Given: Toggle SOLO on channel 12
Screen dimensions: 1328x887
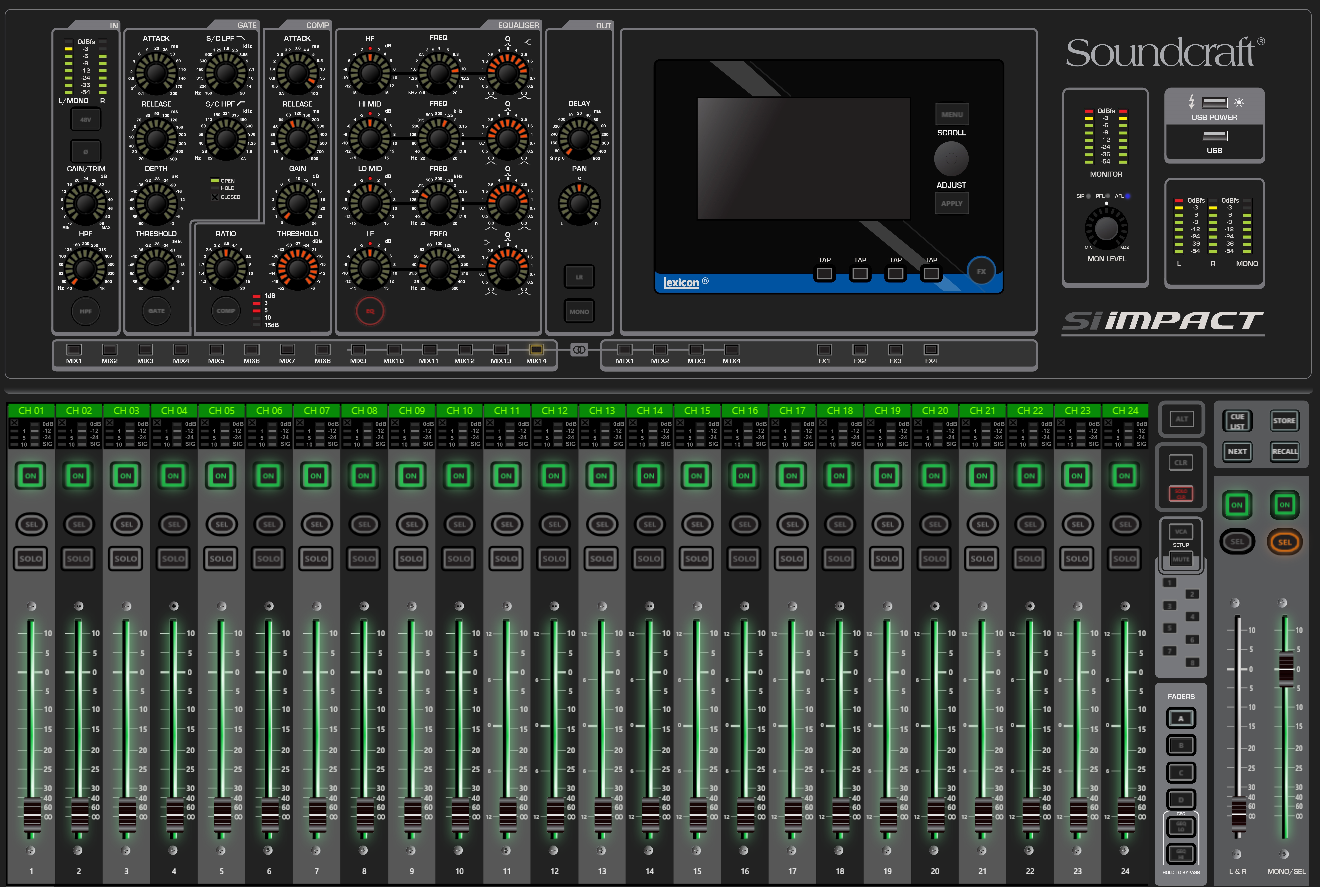Looking at the screenshot, I should pyautogui.click(x=554, y=559).
